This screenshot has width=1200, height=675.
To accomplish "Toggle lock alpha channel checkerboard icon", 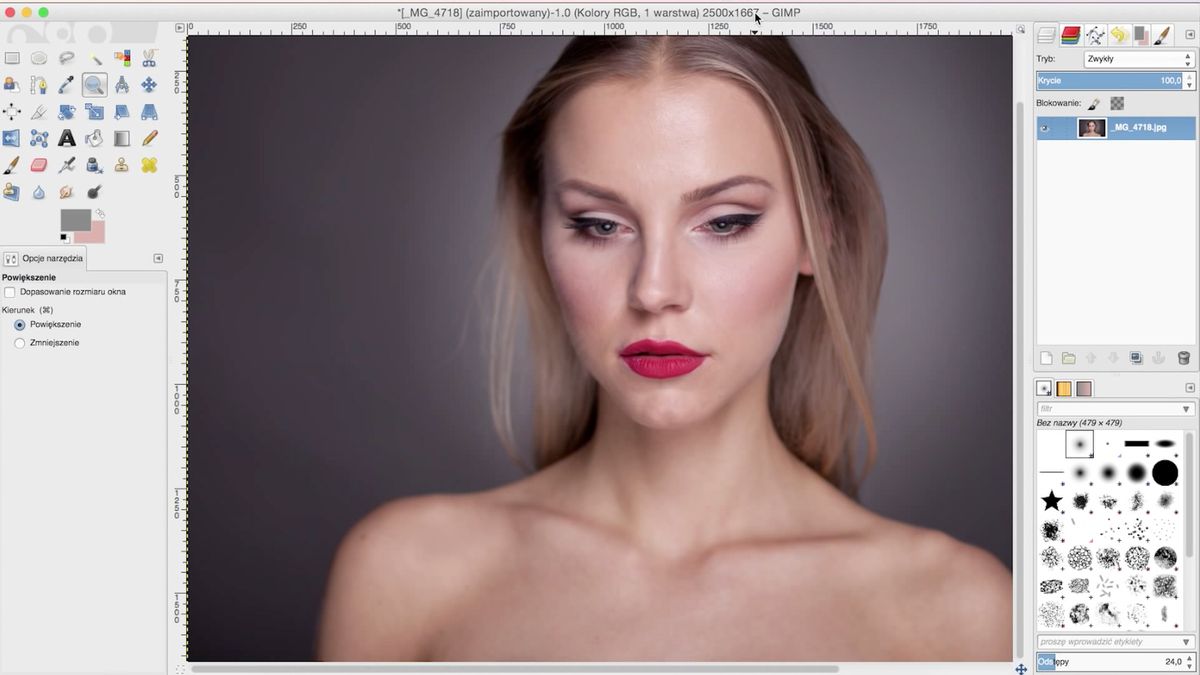I will coord(1117,103).
